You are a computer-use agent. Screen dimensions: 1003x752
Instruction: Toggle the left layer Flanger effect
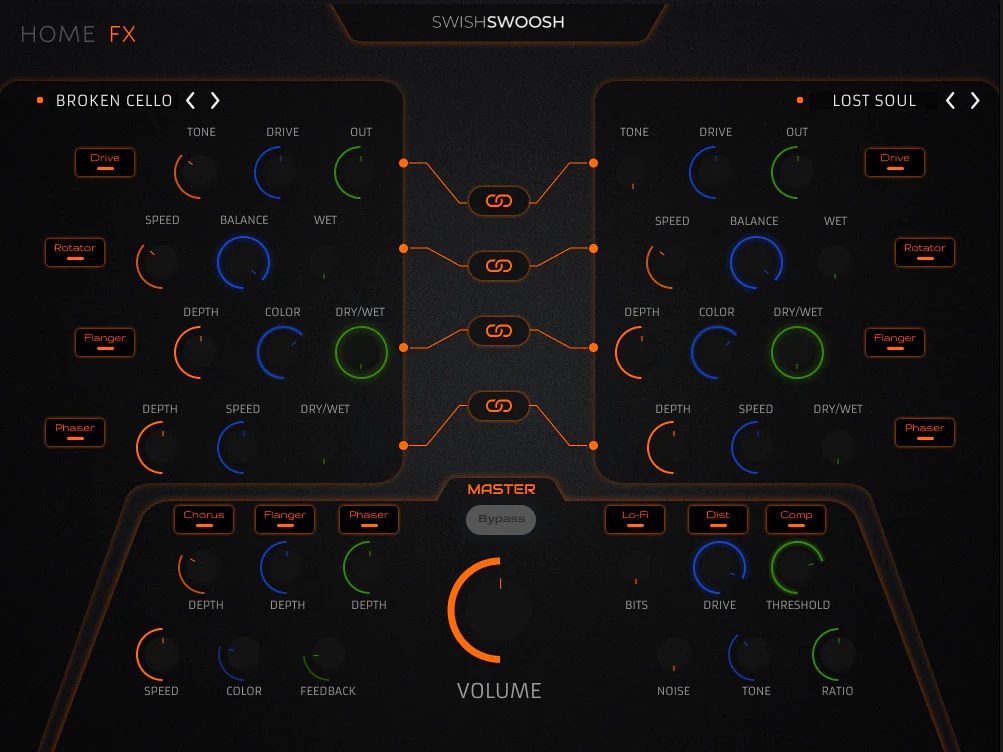[x=105, y=342]
